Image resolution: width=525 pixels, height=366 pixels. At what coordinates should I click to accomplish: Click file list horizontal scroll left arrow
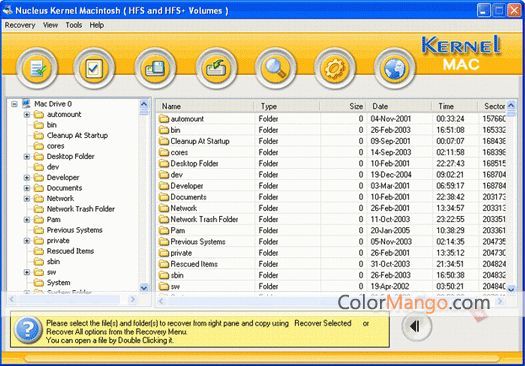161,301
